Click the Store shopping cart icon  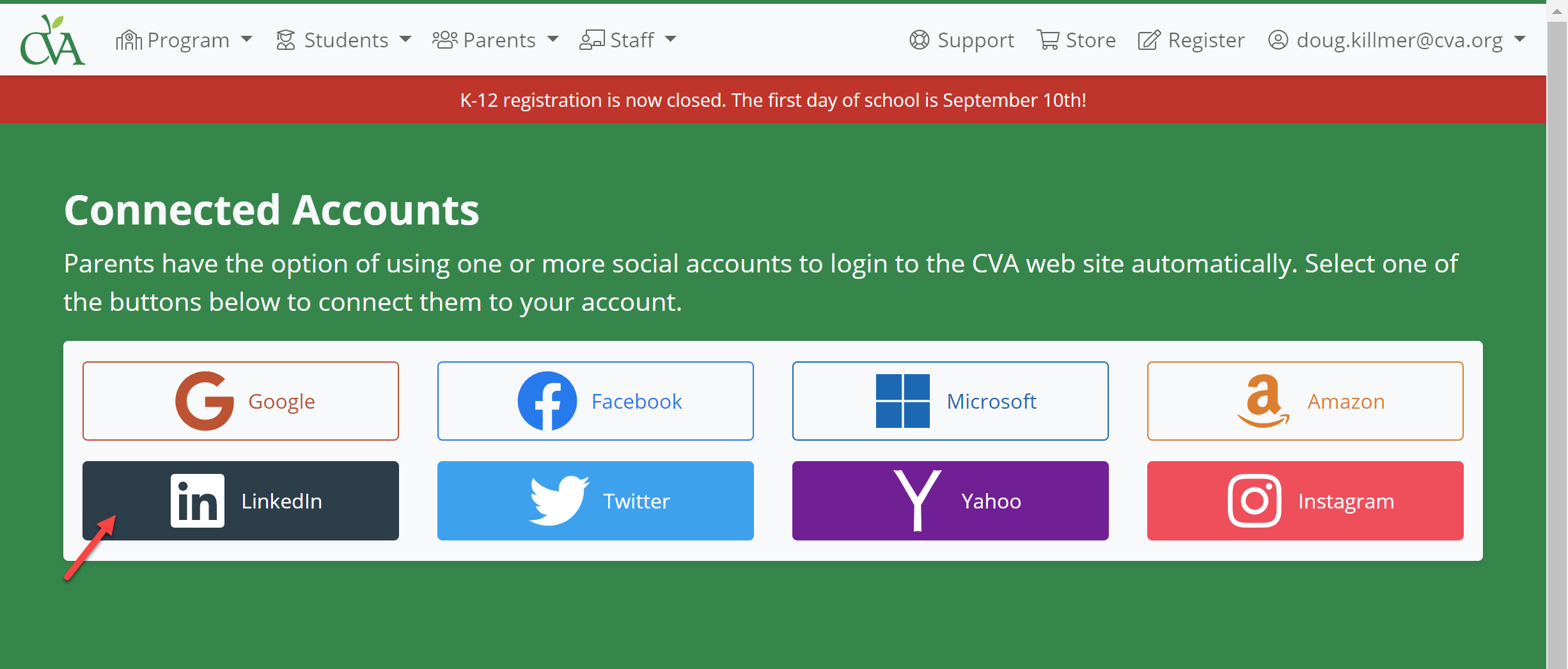(1047, 40)
